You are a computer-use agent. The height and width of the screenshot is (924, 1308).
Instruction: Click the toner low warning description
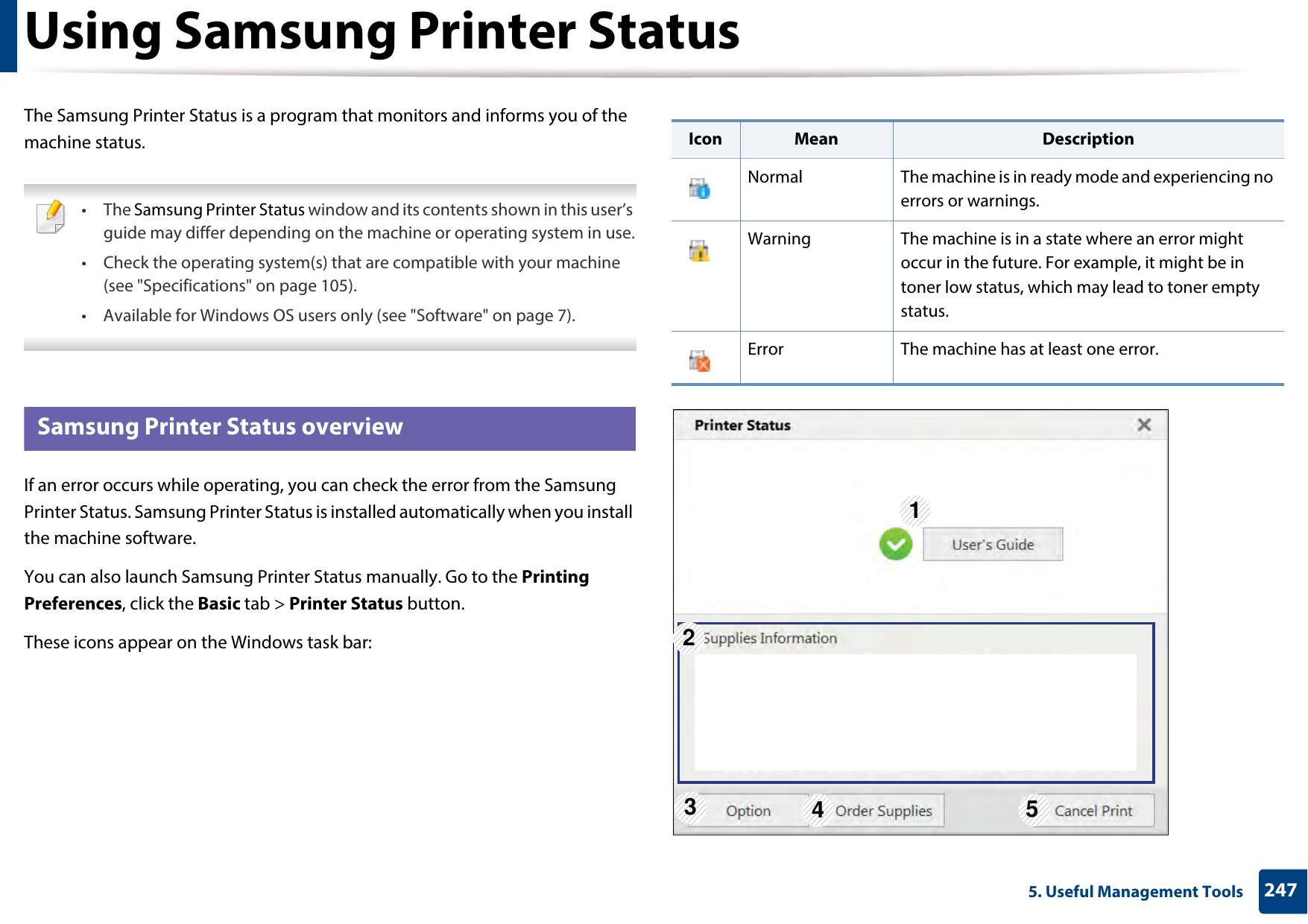1080,275
